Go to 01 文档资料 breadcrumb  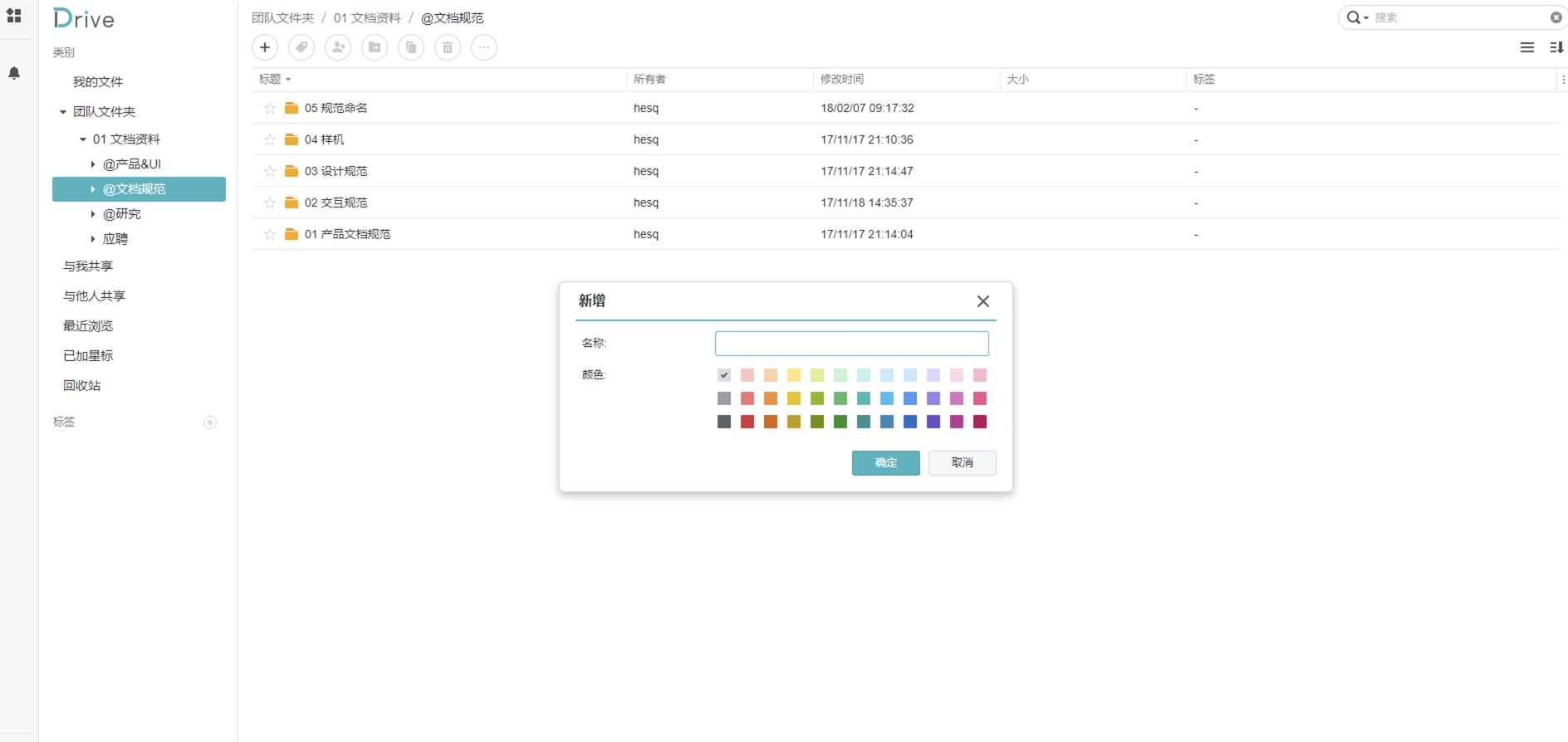point(367,17)
